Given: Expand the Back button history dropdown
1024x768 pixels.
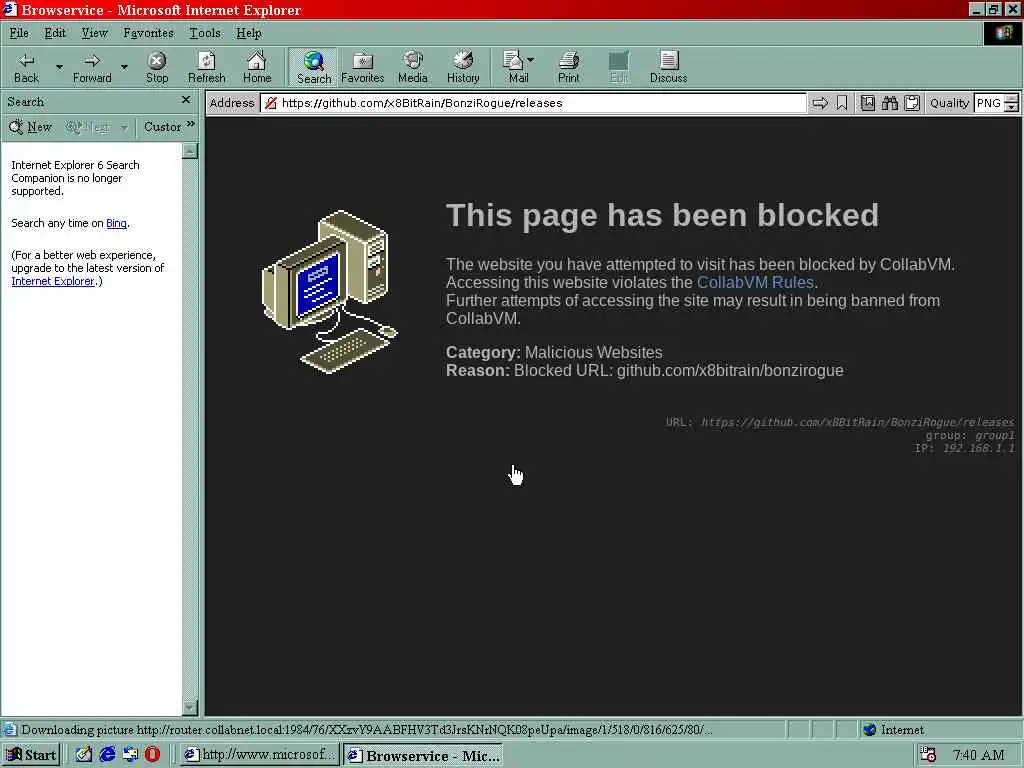Looking at the screenshot, I should coord(59,67).
